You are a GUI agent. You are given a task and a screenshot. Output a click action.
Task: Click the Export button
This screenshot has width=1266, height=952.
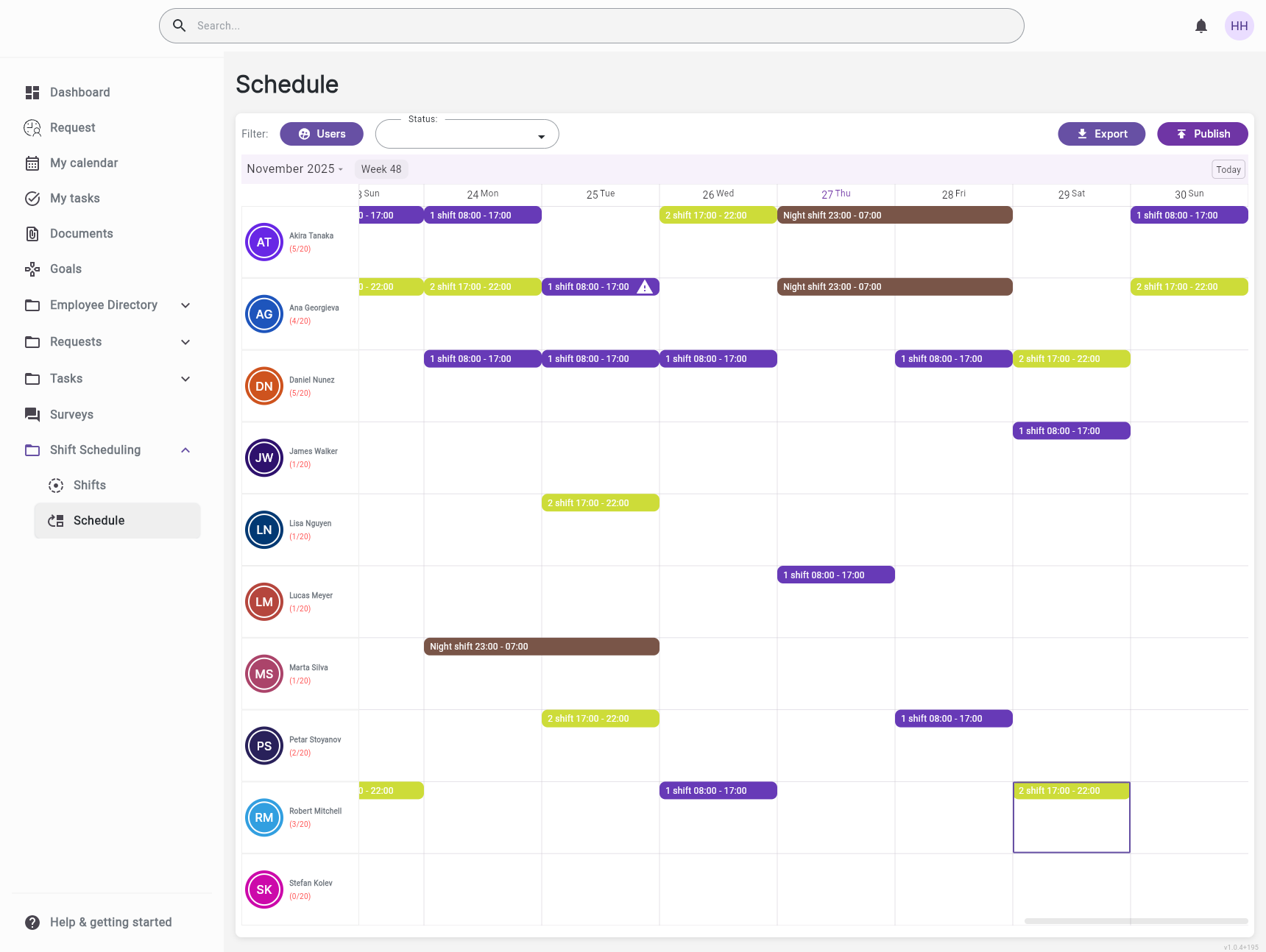(x=1101, y=134)
